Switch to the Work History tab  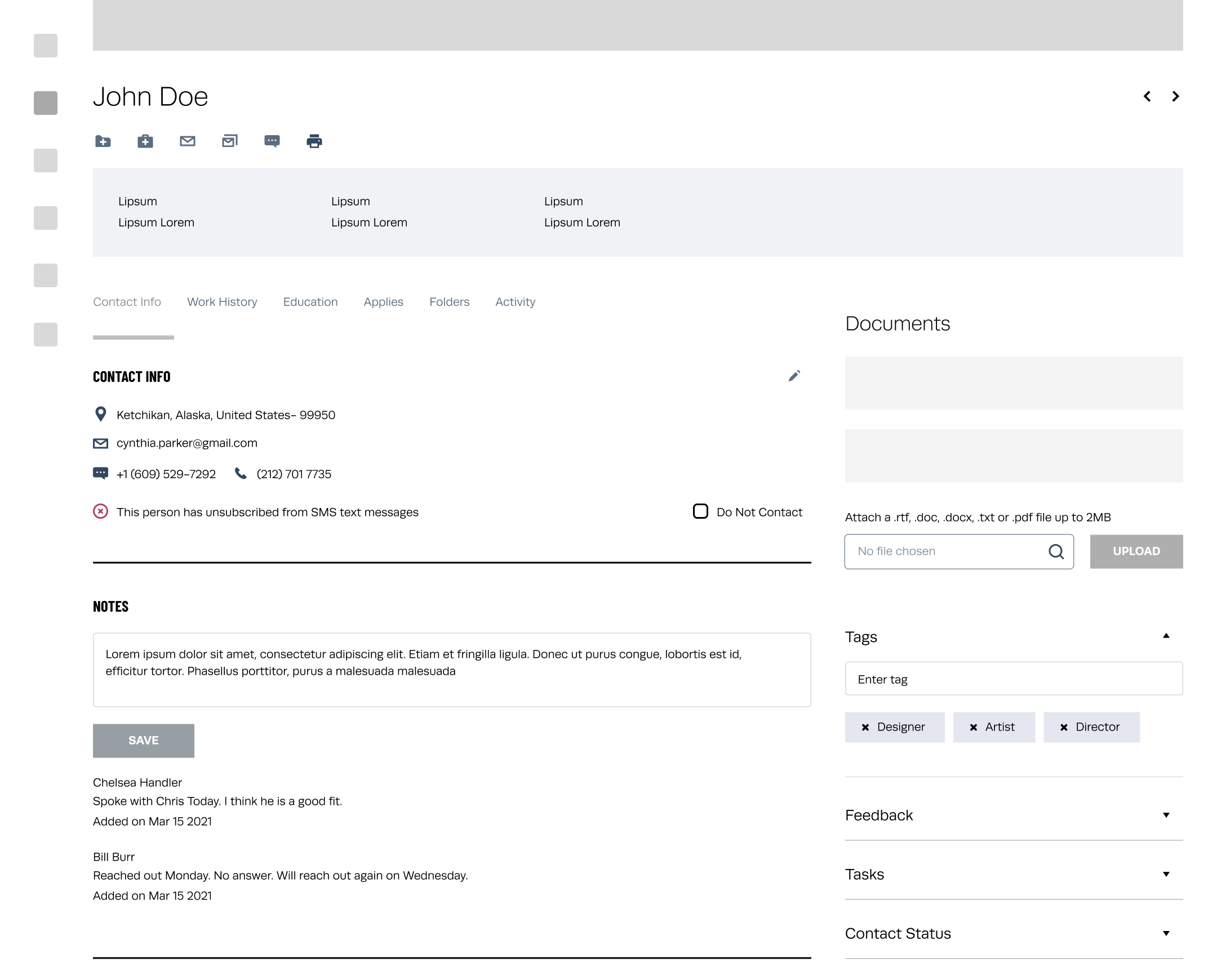point(222,302)
